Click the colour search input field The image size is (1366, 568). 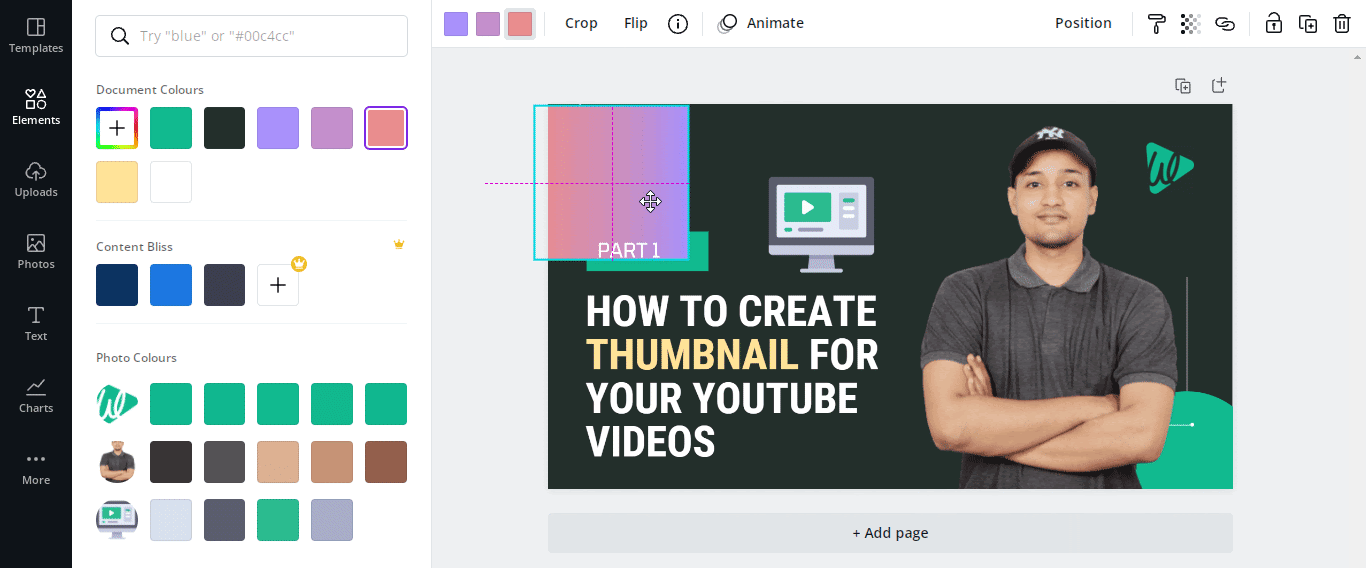(x=251, y=36)
